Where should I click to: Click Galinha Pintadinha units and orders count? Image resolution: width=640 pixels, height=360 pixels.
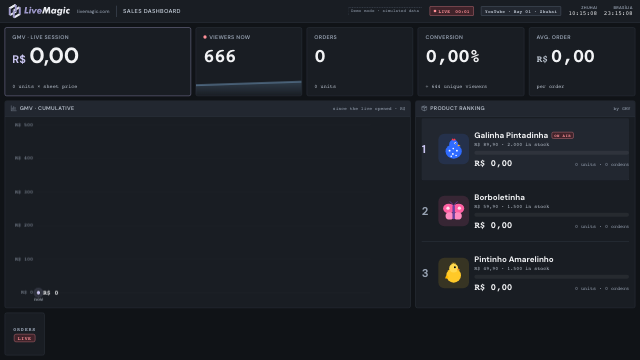(602, 164)
